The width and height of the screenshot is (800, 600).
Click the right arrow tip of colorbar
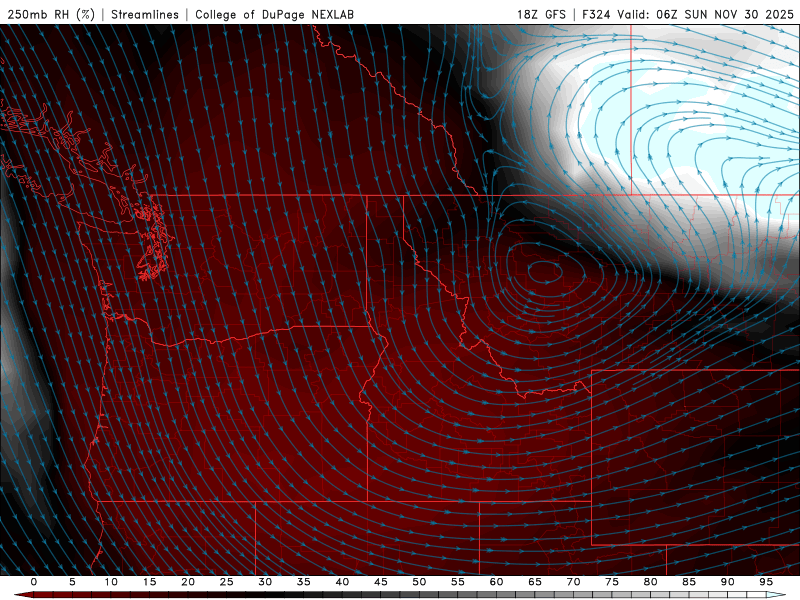point(778,595)
